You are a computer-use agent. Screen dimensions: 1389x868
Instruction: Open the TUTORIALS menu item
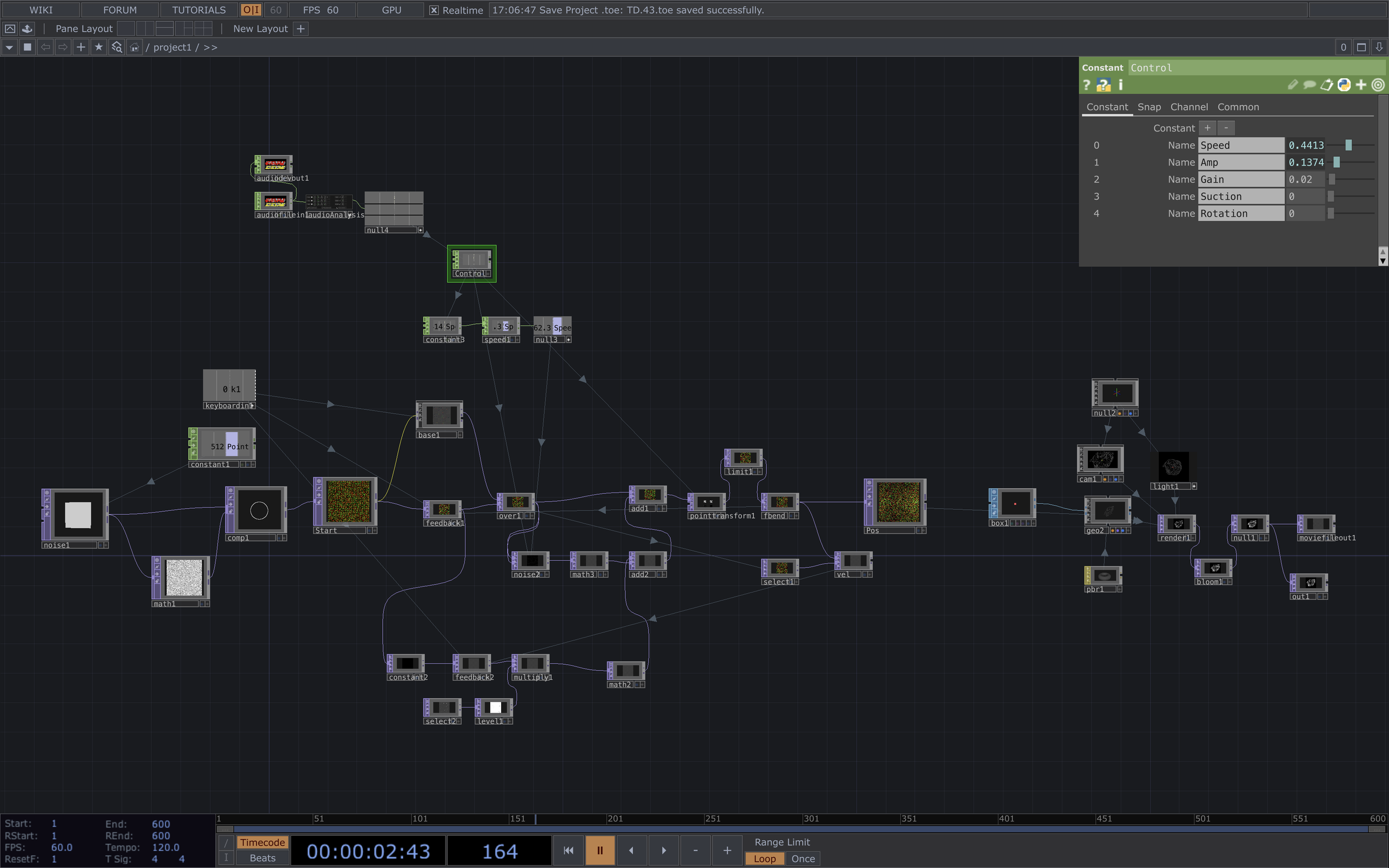199,11
